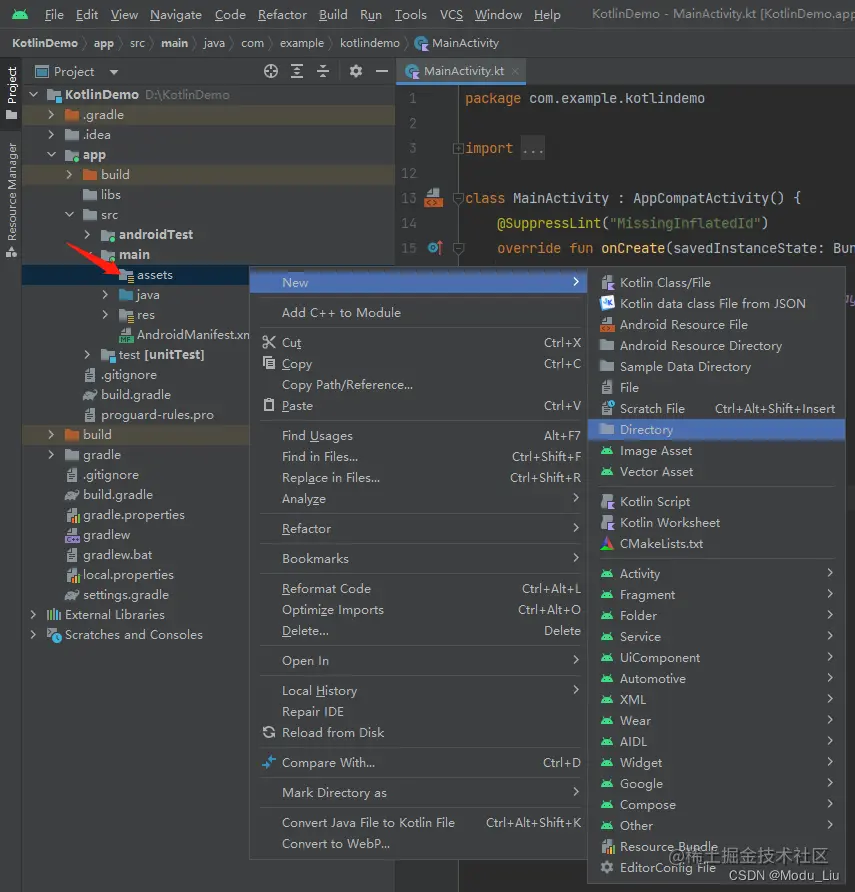Click the Kotlin Class/File icon
This screenshot has height=892, width=855.
pyautogui.click(x=608, y=283)
